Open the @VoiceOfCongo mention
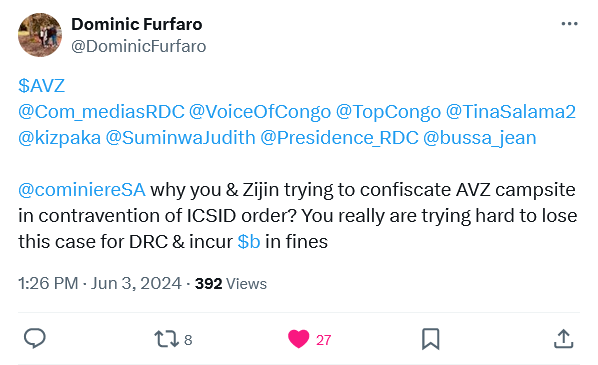 click(x=260, y=112)
